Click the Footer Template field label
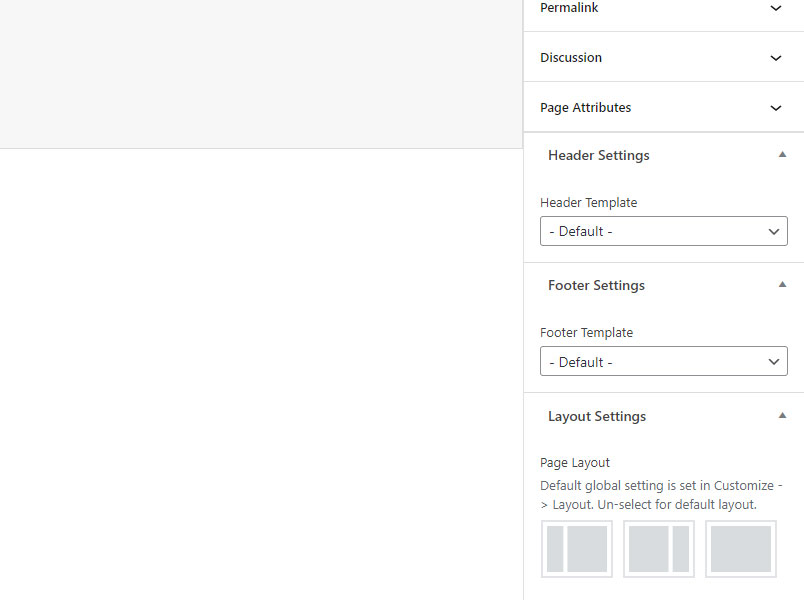This screenshot has width=804, height=600. [x=586, y=333]
